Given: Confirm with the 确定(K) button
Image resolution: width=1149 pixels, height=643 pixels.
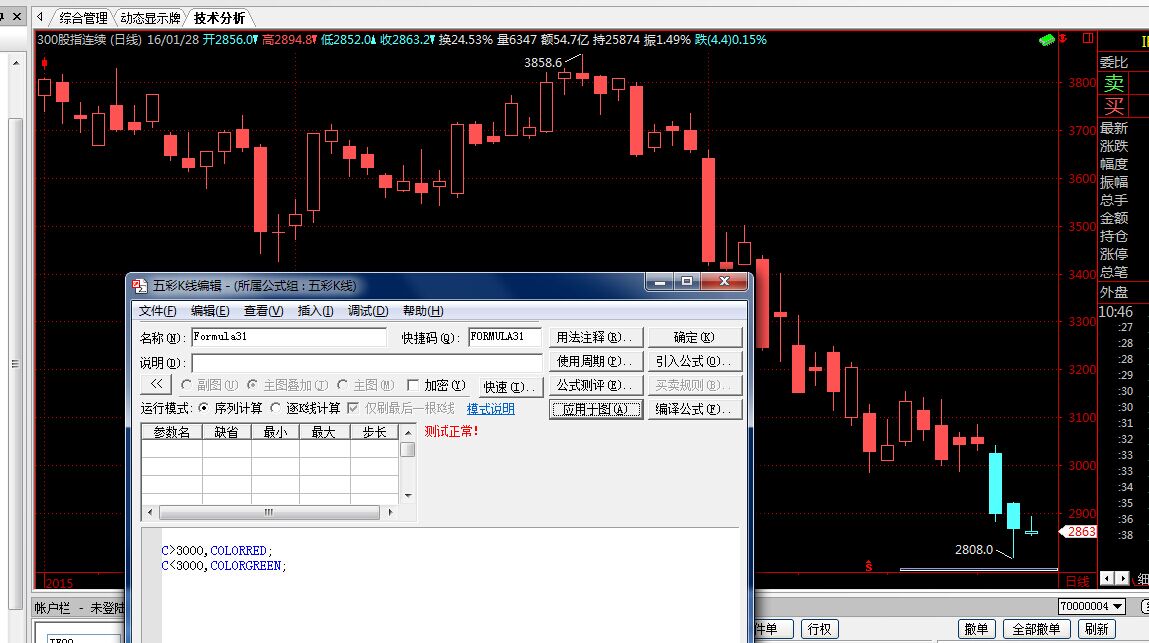Looking at the screenshot, I should [x=695, y=337].
